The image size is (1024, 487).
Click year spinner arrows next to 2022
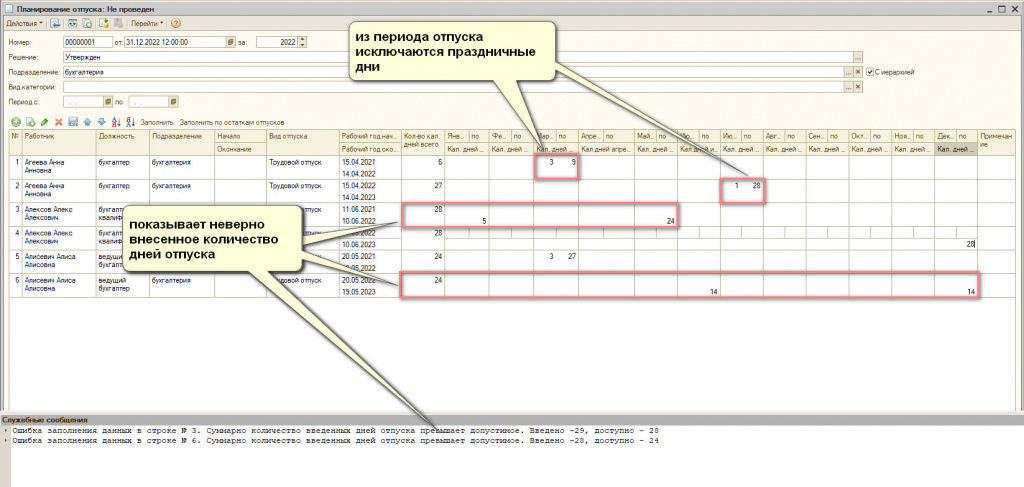point(303,42)
